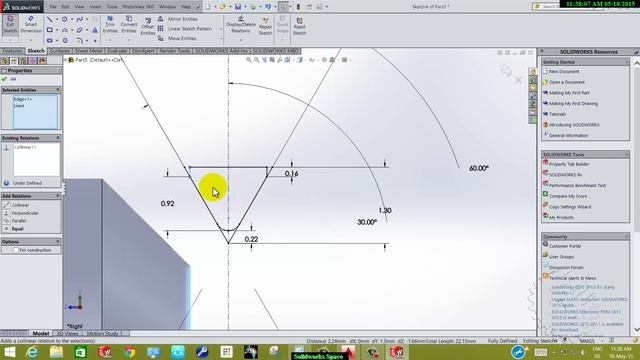The height and width of the screenshot is (360, 640).
Task: Open the Linear Sketch Pattern dropdown arrow
Action: point(221,29)
